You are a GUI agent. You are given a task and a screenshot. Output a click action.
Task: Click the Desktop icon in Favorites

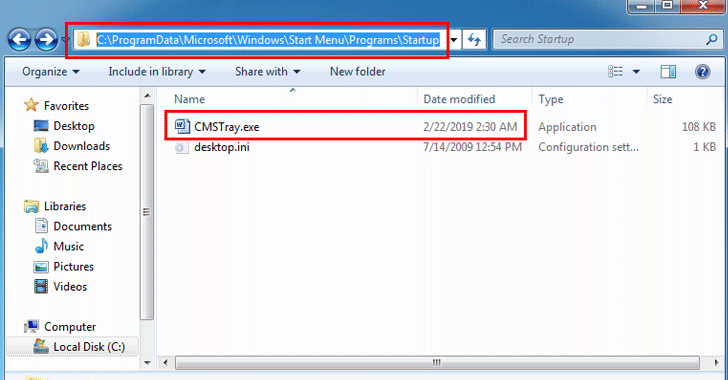click(x=41, y=126)
